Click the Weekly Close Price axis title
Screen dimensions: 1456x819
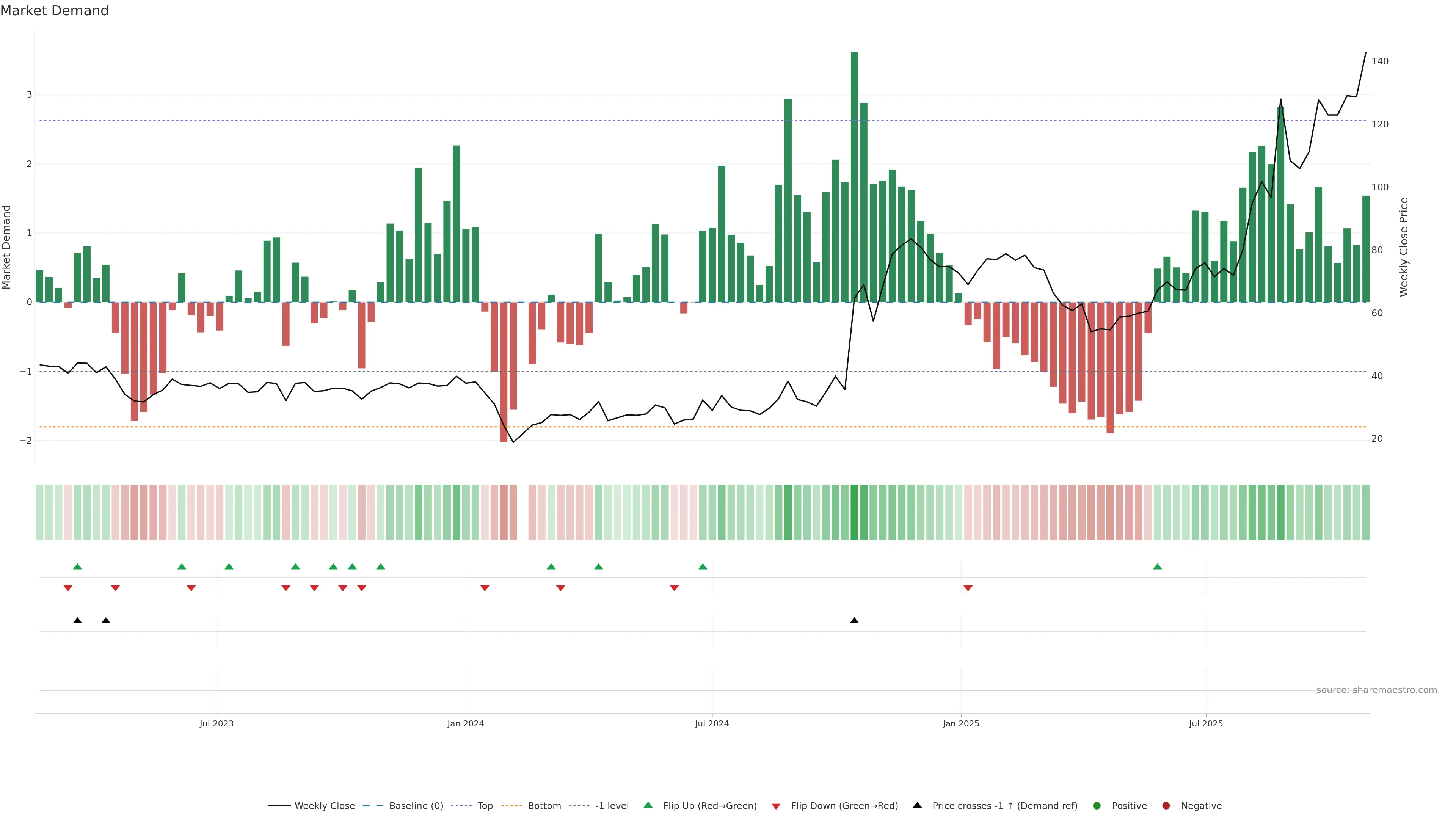(x=1403, y=247)
